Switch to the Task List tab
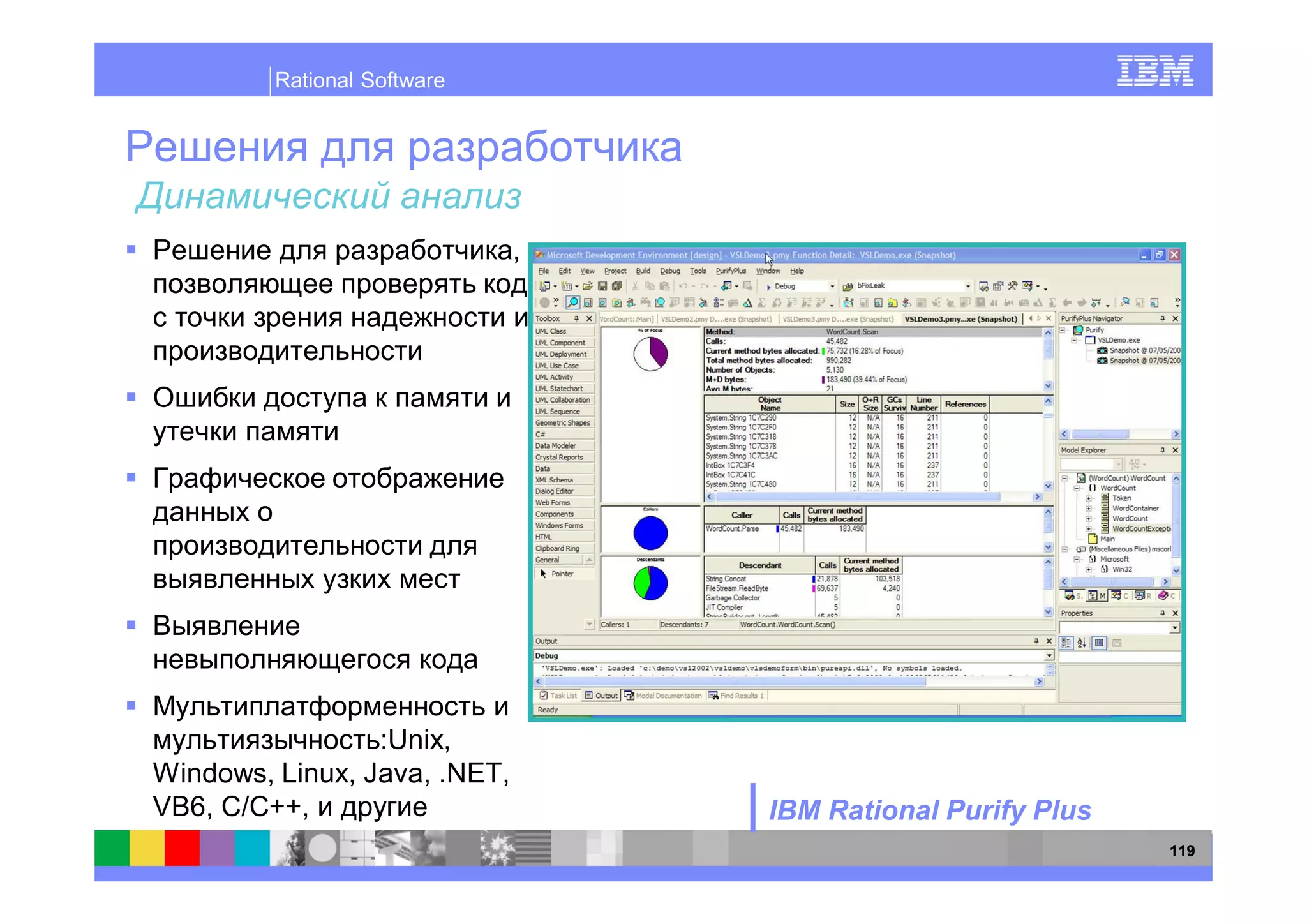Screen dimensions: 1307x924 pos(558,696)
